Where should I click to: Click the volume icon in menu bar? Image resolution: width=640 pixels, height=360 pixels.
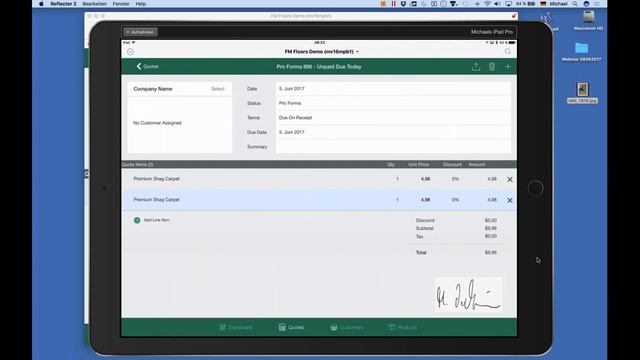(x=497, y=4)
